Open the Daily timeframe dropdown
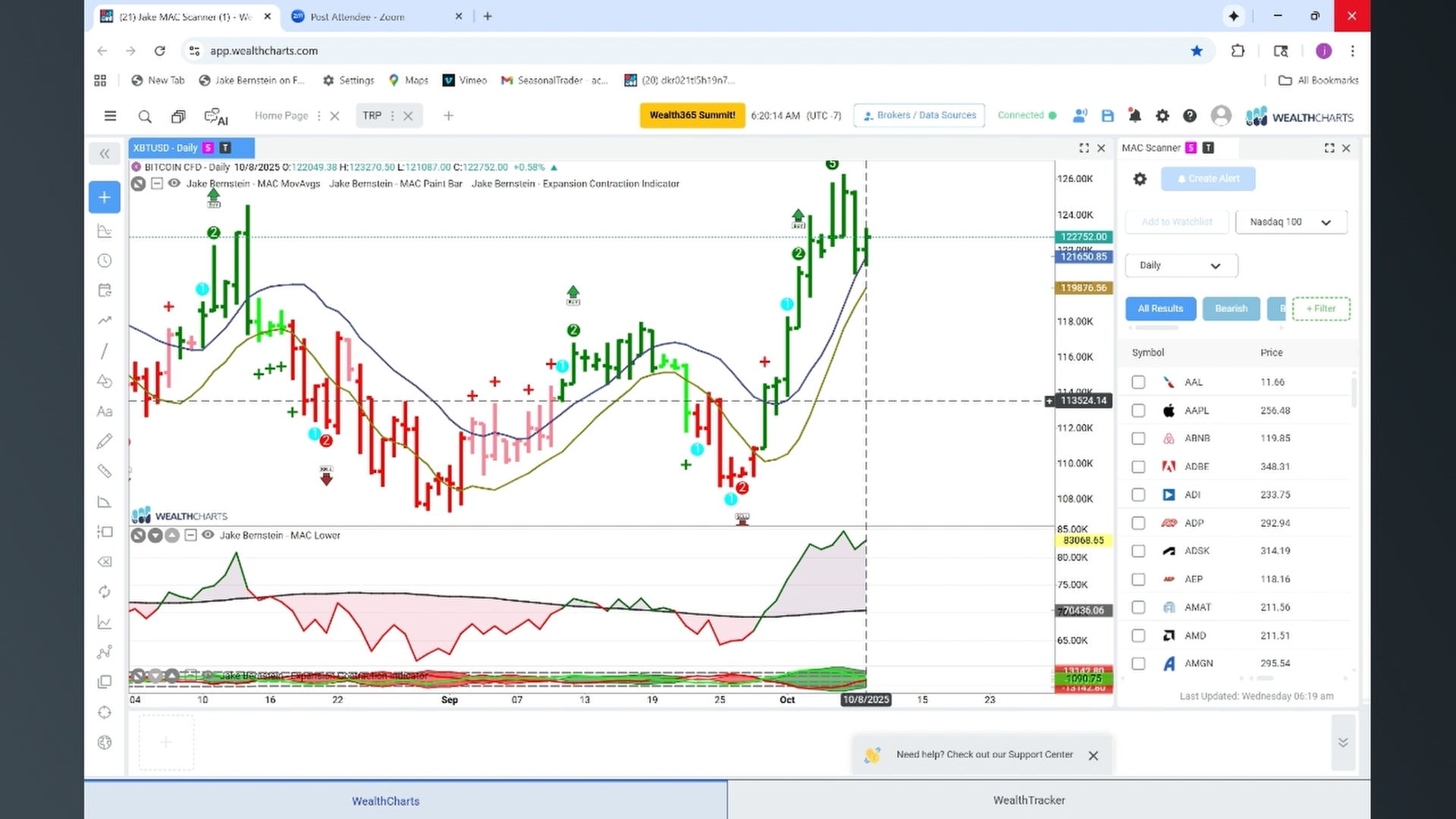This screenshot has height=819, width=1456. (1181, 265)
